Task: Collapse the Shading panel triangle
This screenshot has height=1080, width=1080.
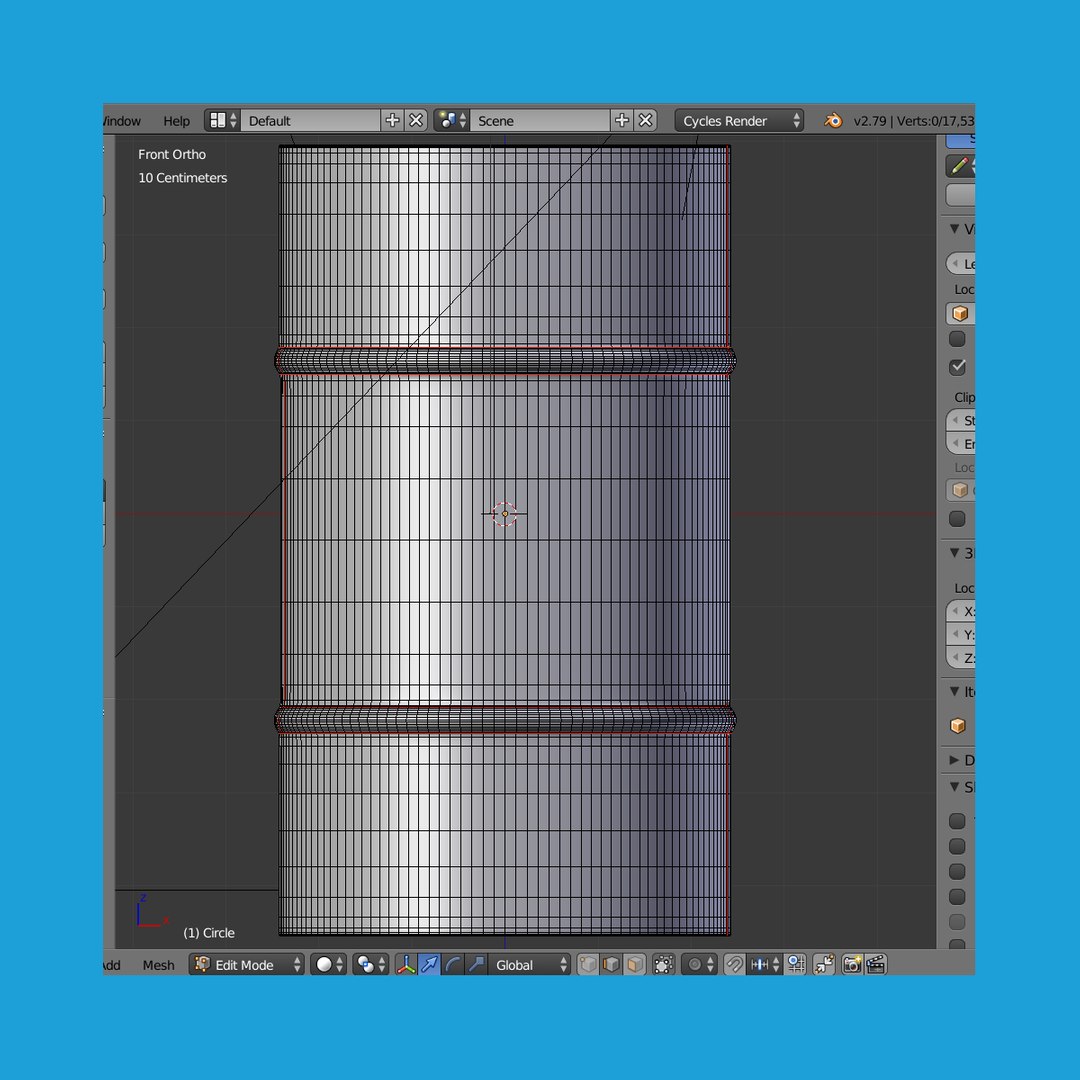Action: [955, 787]
